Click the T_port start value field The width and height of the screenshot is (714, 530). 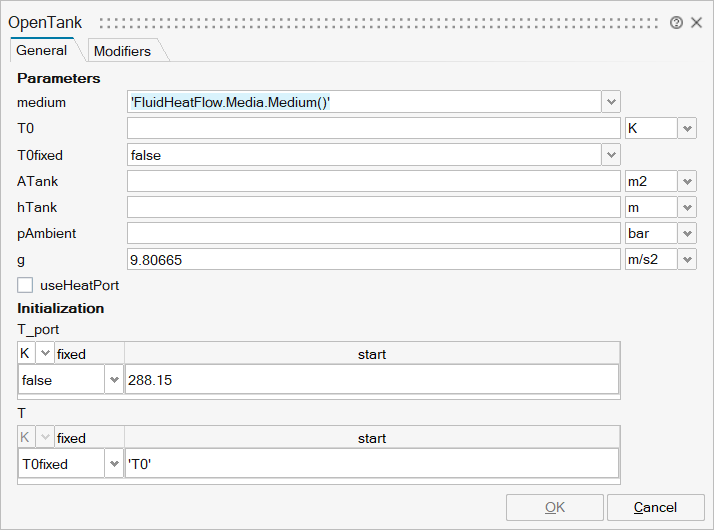pos(371,380)
